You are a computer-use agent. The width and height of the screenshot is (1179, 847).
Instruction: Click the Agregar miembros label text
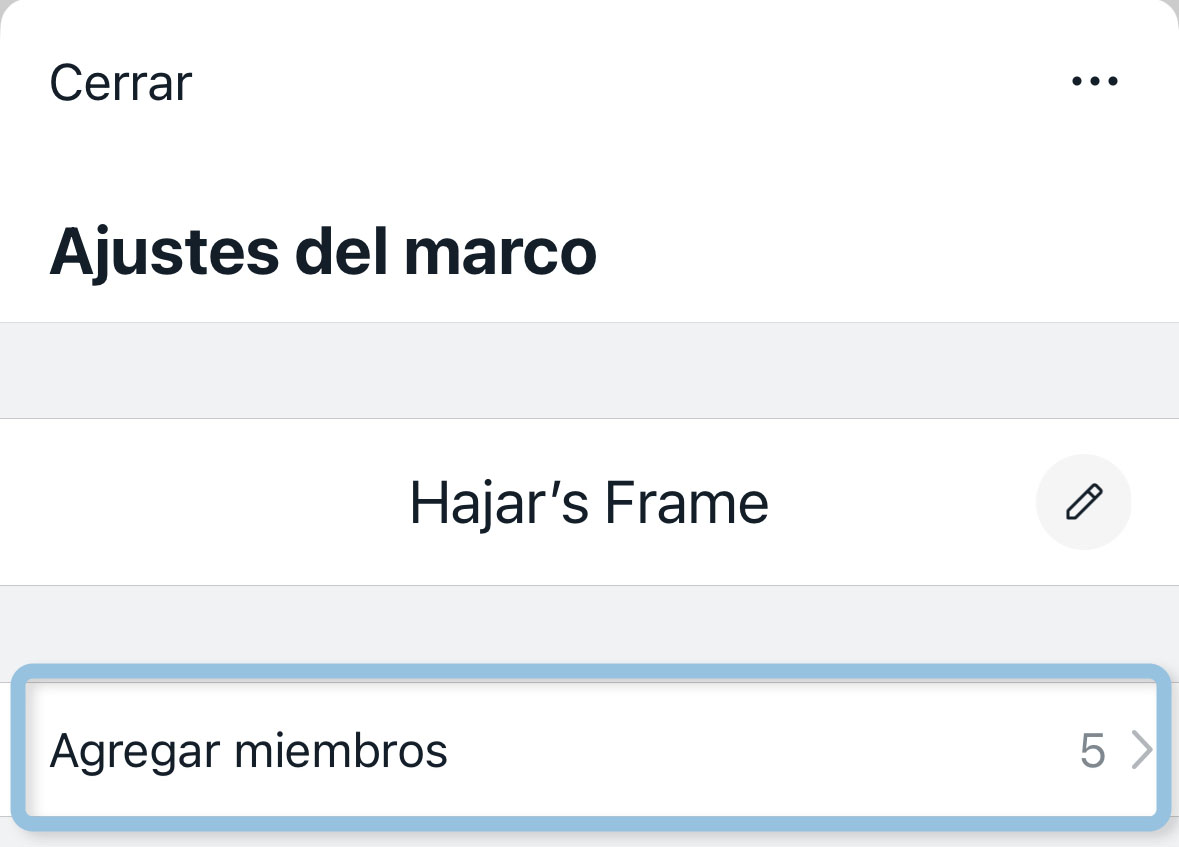pos(248,750)
